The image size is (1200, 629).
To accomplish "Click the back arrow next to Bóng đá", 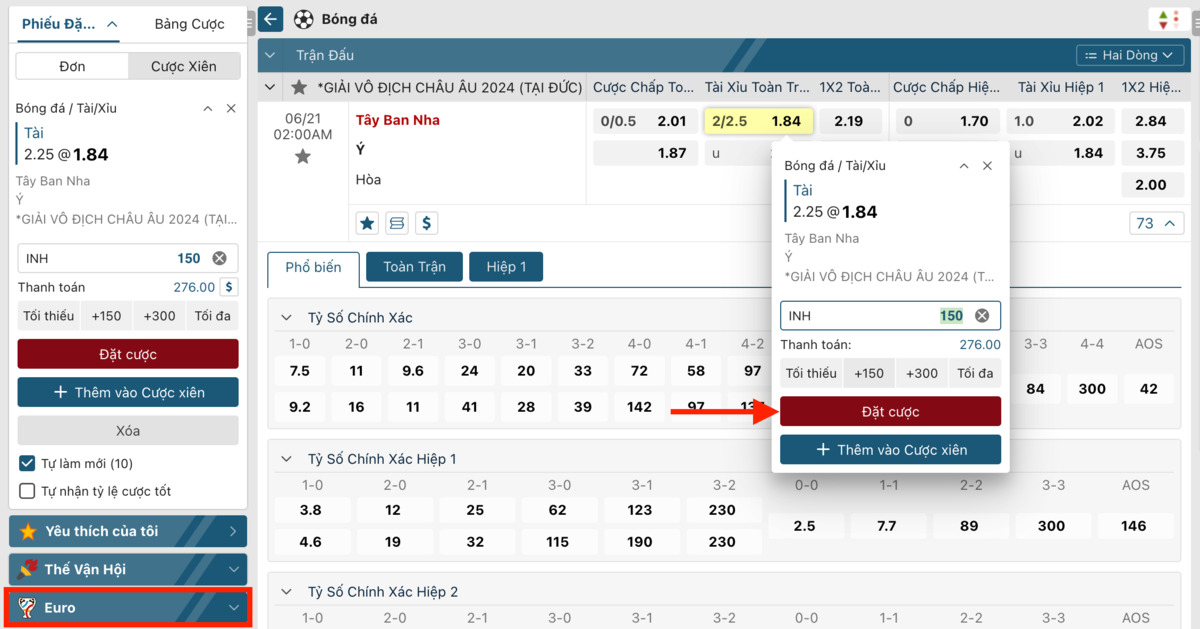I will 270,19.
